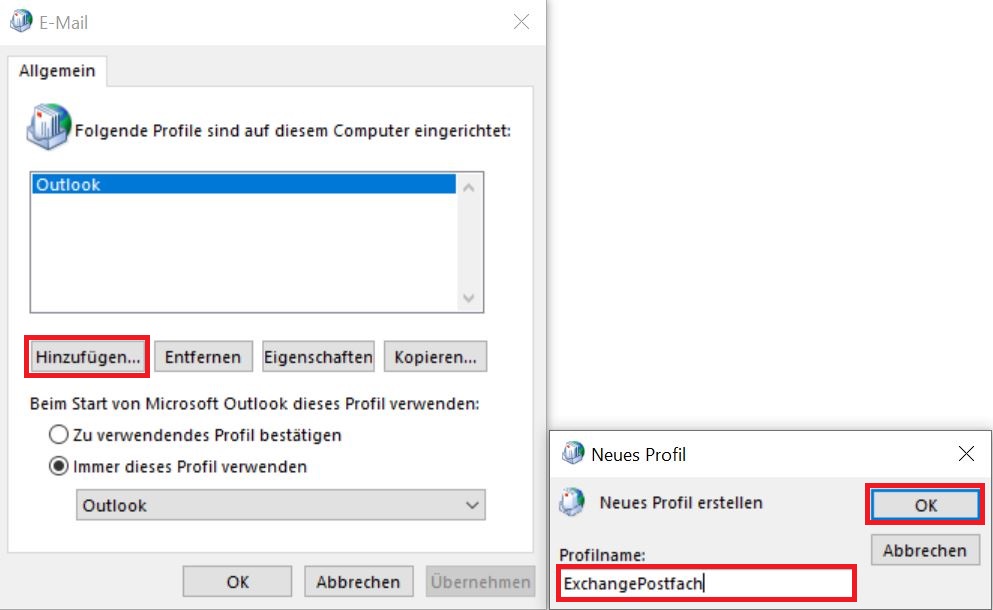This screenshot has width=993, height=610.
Task: Select 'Immer dieses Profil verwenden' radio option
Action: [59, 467]
